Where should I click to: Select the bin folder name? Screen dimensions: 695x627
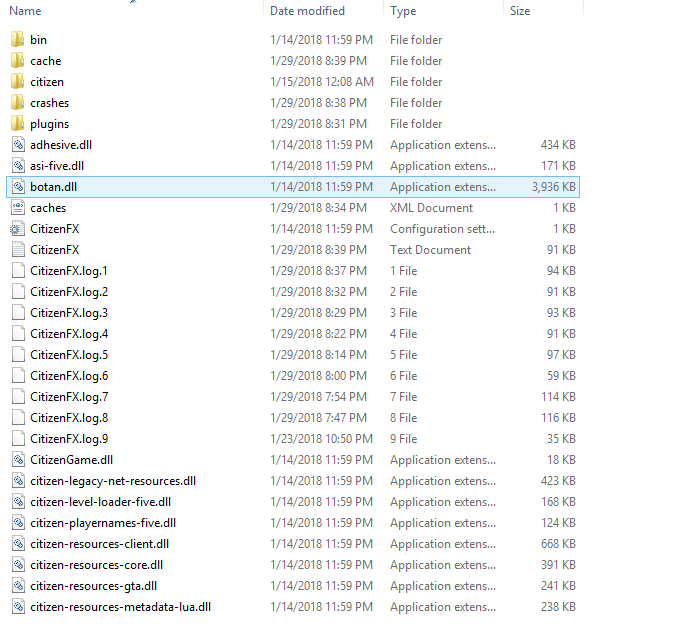pyautogui.click(x=39, y=40)
